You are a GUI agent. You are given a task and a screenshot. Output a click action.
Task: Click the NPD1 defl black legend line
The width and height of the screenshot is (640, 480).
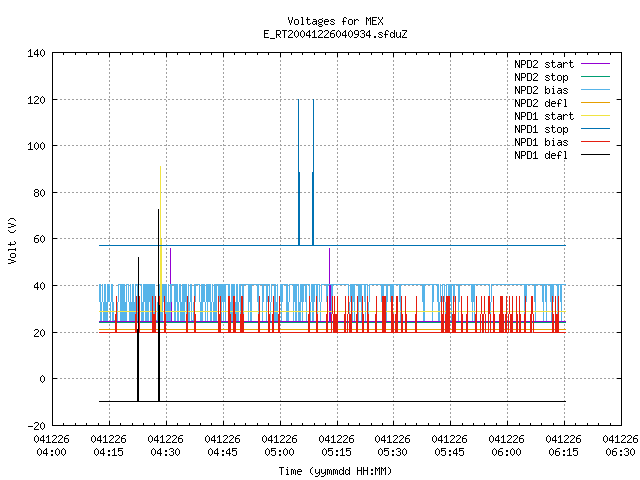[x=595, y=155]
